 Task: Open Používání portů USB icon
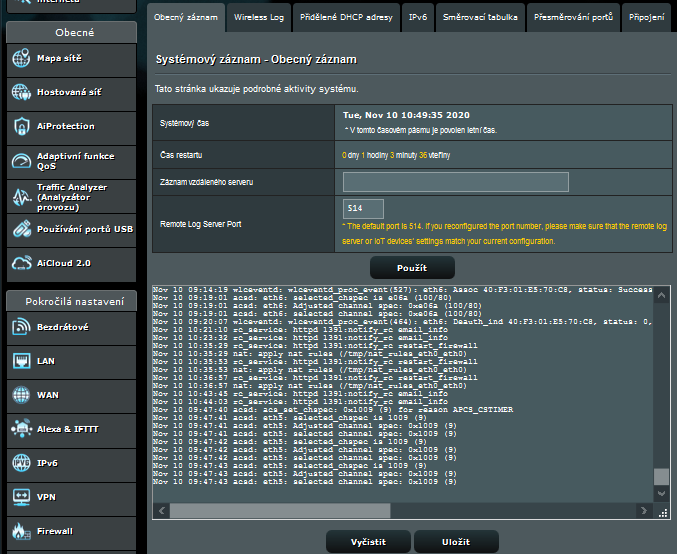[x=21, y=229]
